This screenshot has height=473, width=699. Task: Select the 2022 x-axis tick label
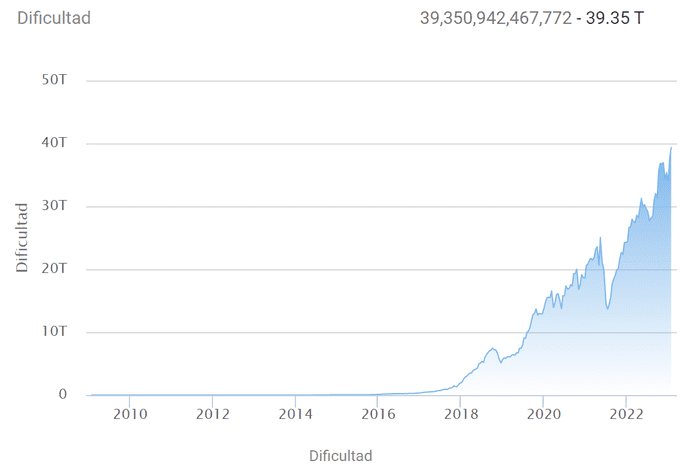tap(626, 414)
